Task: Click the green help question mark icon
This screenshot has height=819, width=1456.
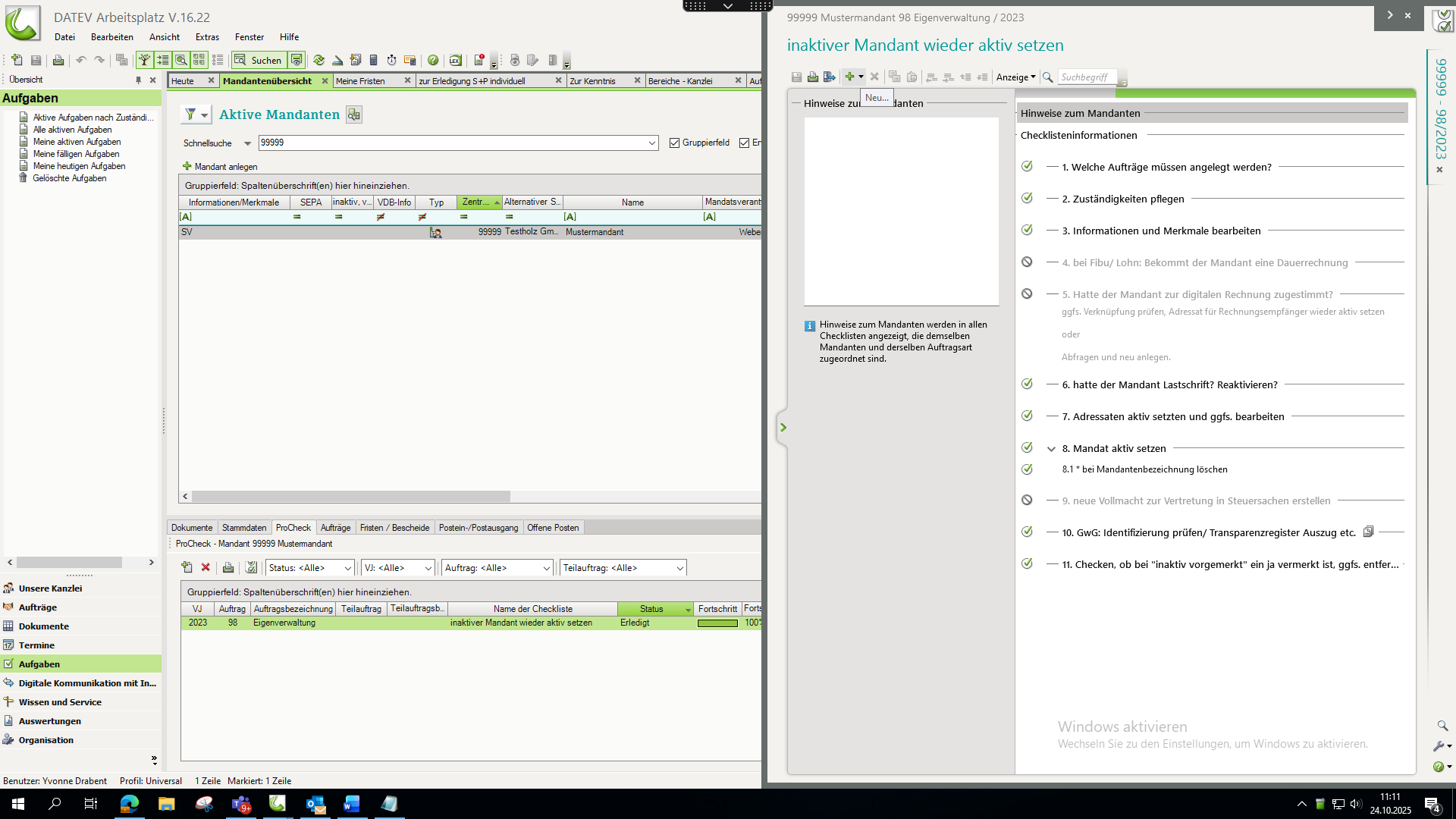Action: [x=433, y=60]
